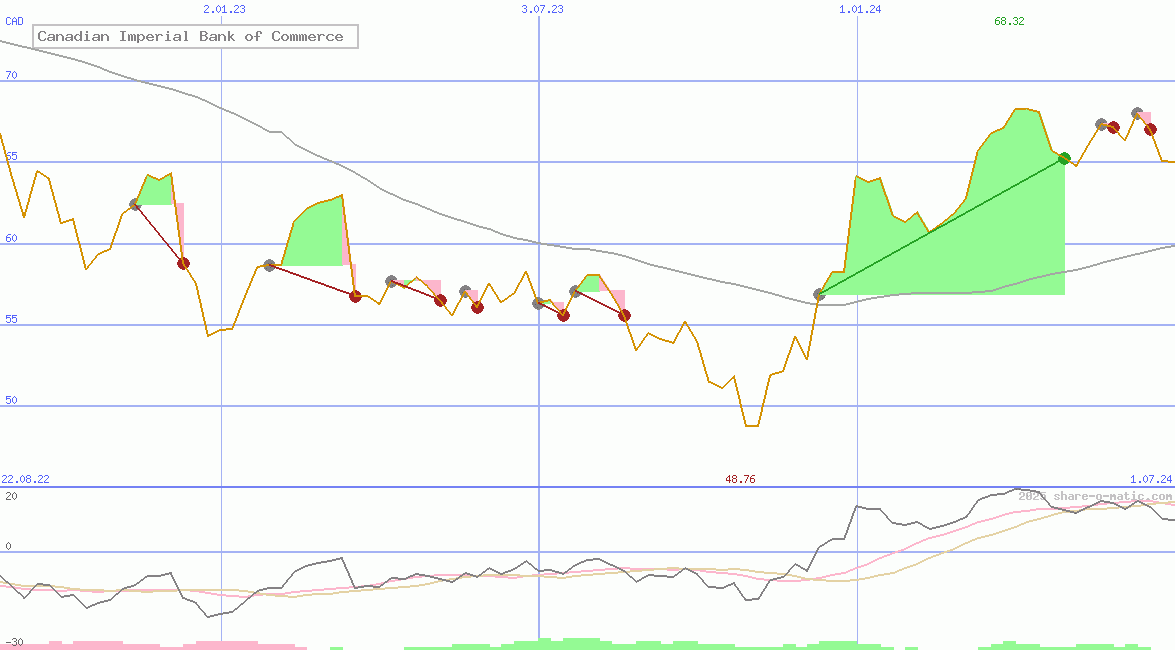This screenshot has width=1175, height=650.
Task: Click the gray buy marker before 1.01.24
Action: click(x=819, y=295)
